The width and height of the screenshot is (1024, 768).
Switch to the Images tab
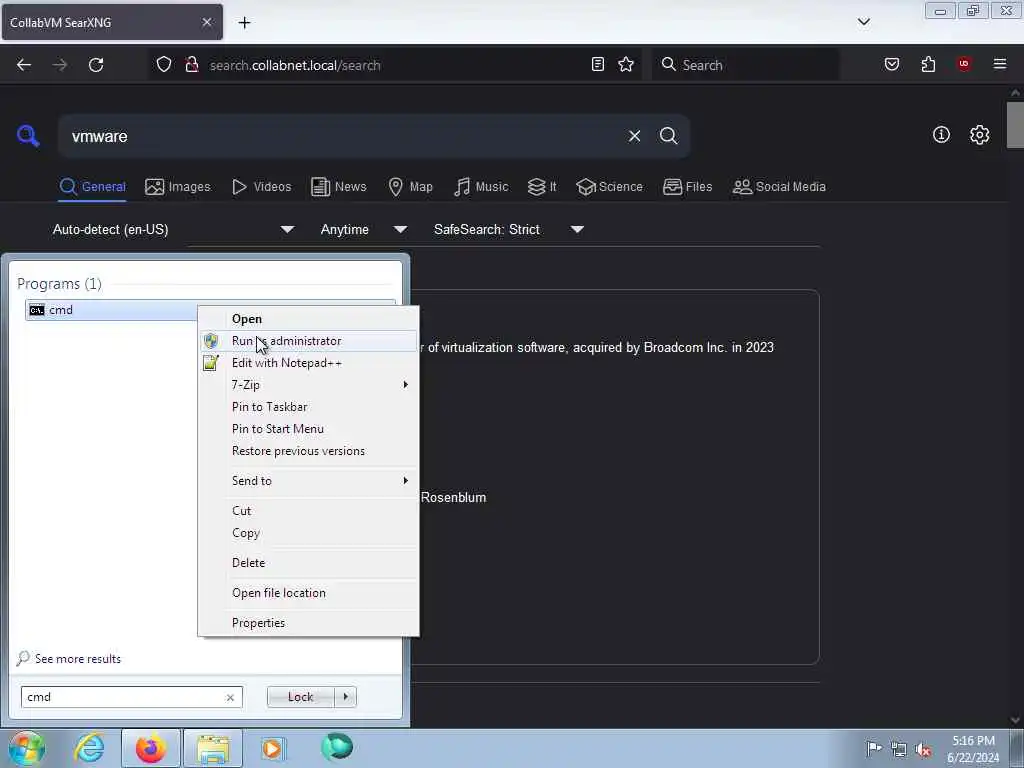pos(178,187)
